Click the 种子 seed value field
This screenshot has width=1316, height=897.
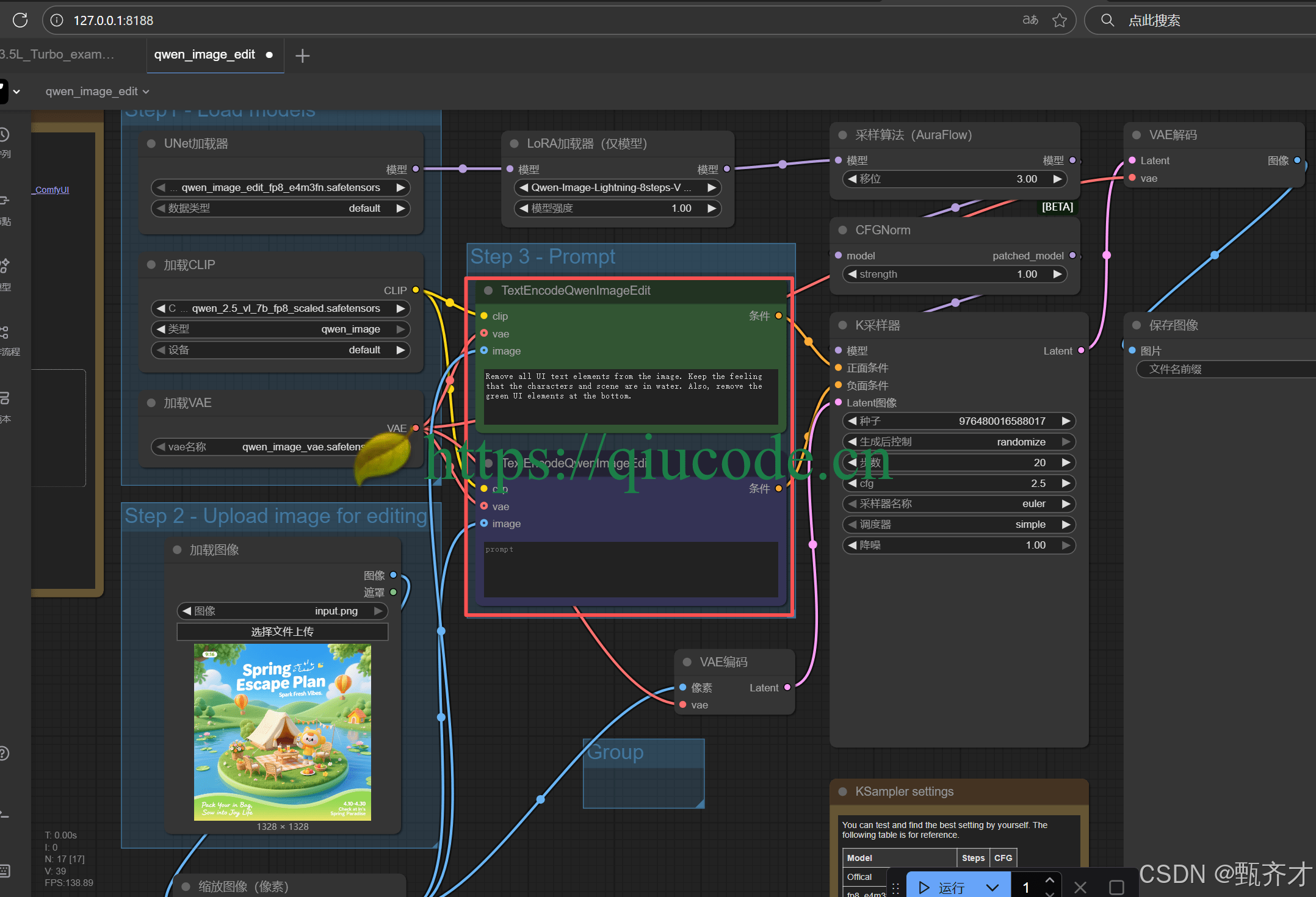(959, 421)
